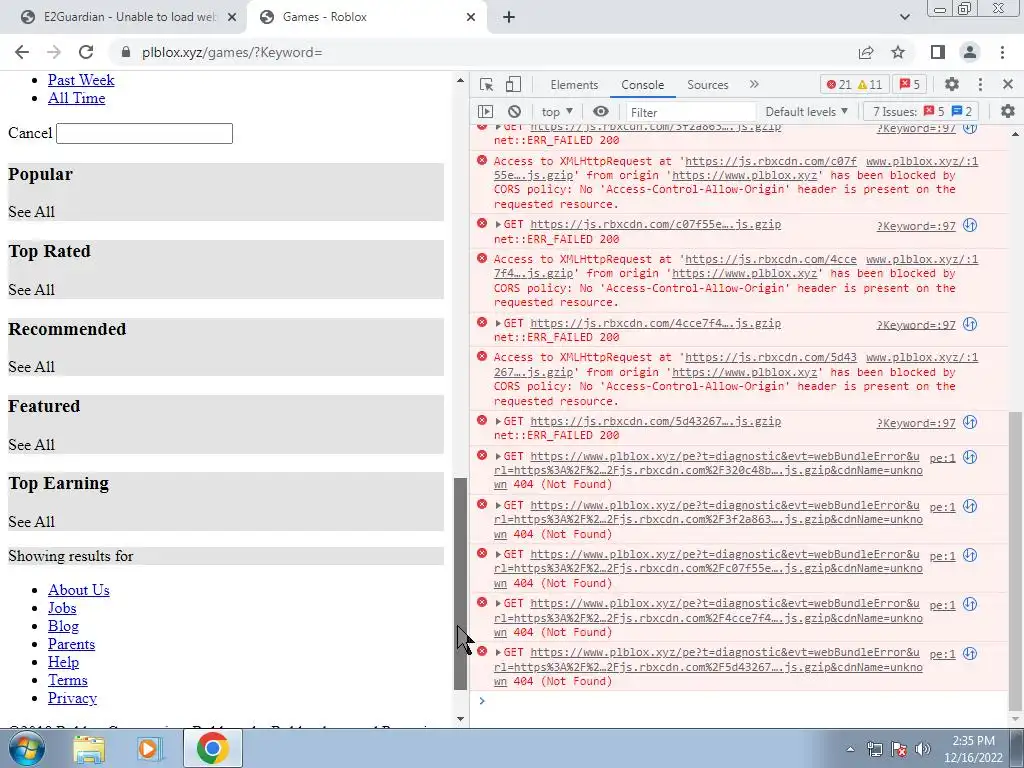Close the DevTools panel
Screen dimensions: 1024x768
[1007, 84]
